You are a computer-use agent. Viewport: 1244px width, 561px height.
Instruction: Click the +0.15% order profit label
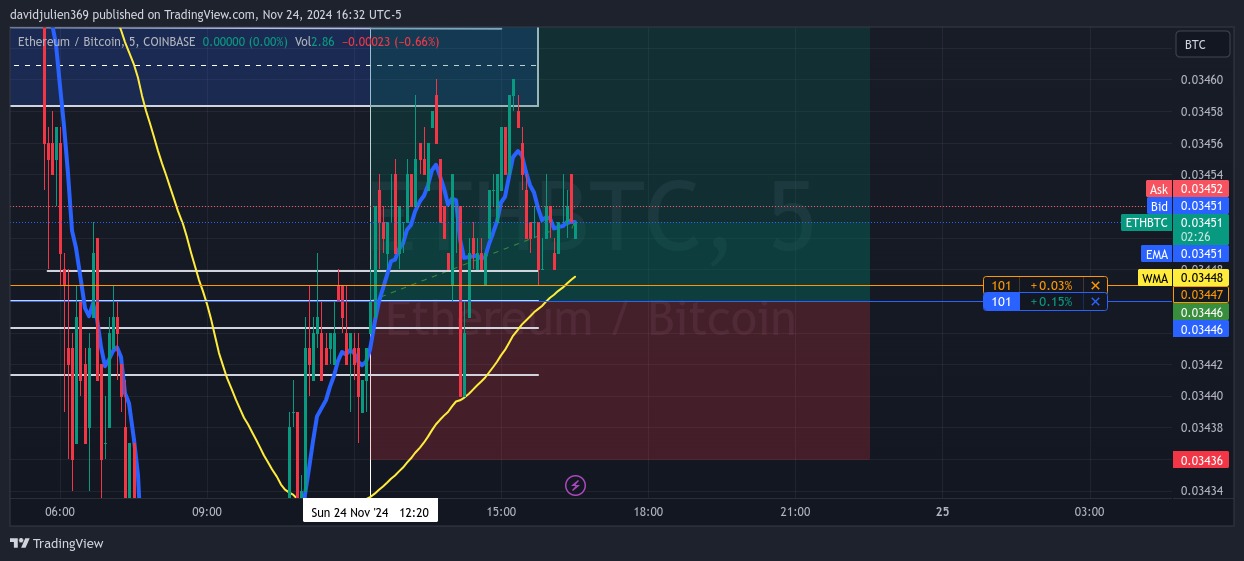1051,301
